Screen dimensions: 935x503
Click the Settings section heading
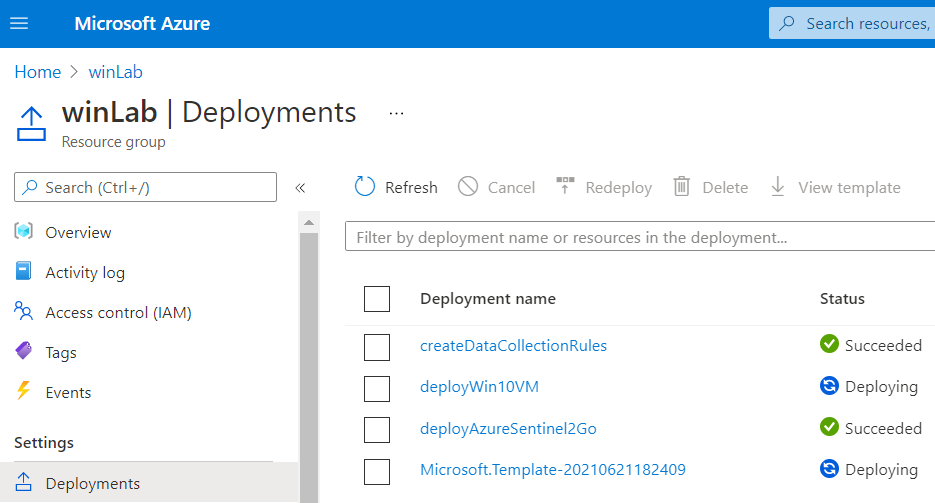point(44,443)
